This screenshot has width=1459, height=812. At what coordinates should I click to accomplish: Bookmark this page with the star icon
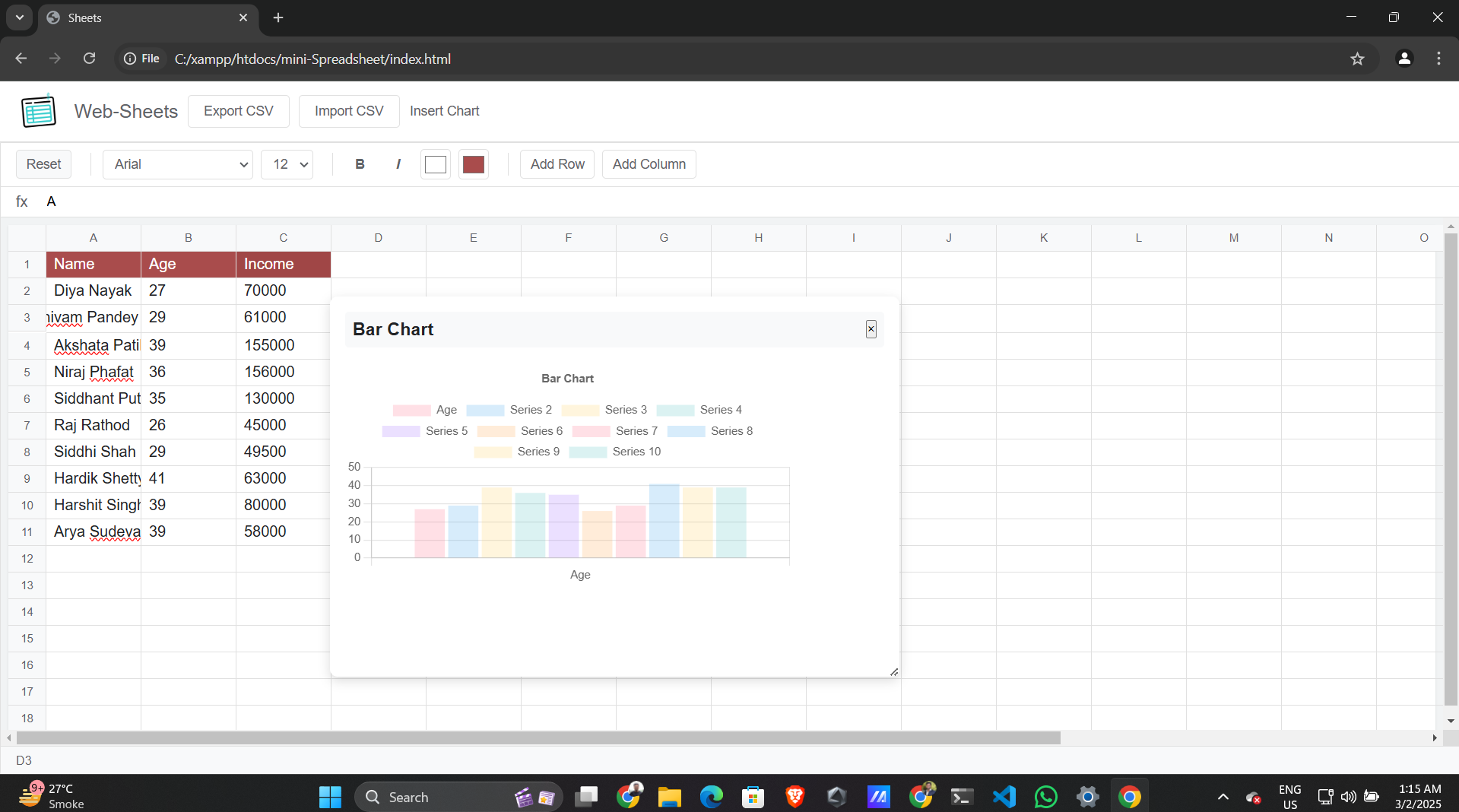click(x=1357, y=59)
